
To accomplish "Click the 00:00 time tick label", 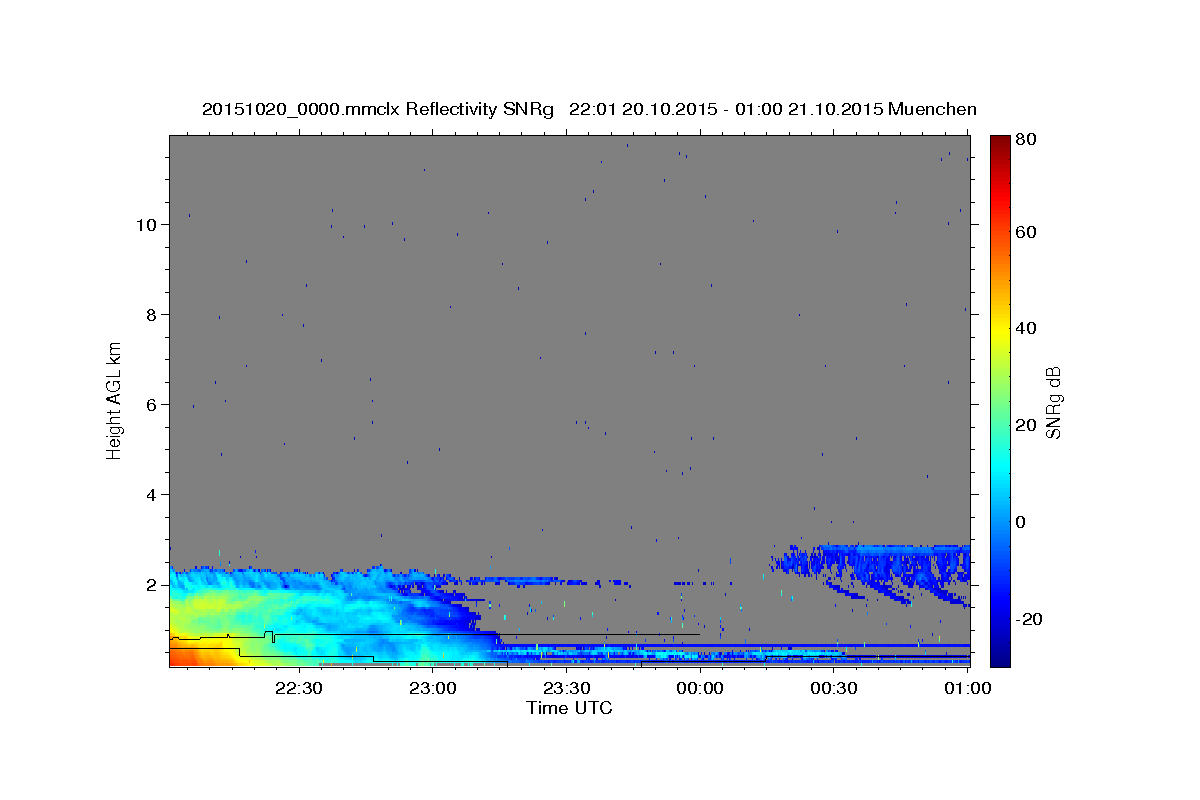I will pos(700,688).
